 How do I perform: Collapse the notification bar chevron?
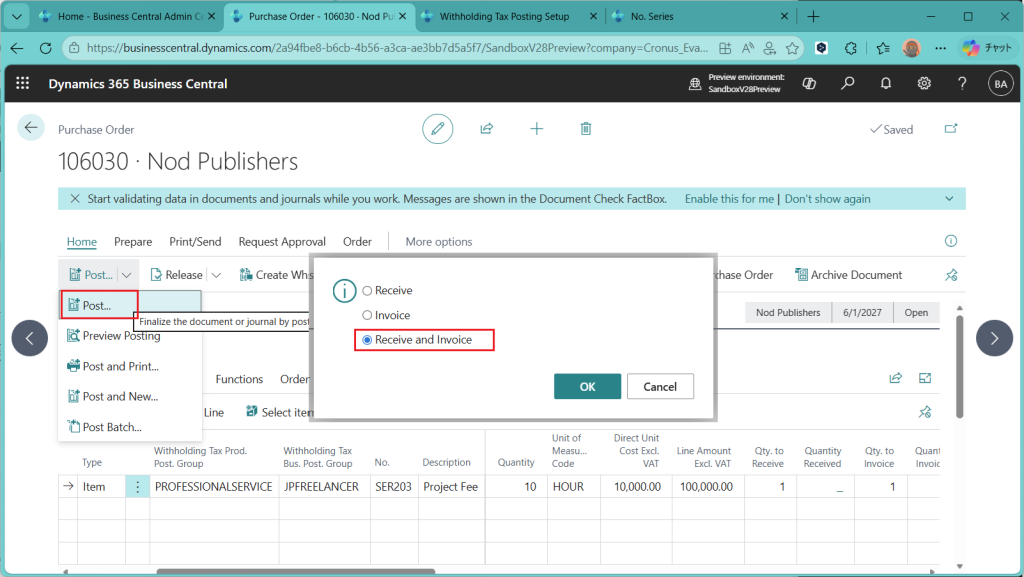pos(950,199)
